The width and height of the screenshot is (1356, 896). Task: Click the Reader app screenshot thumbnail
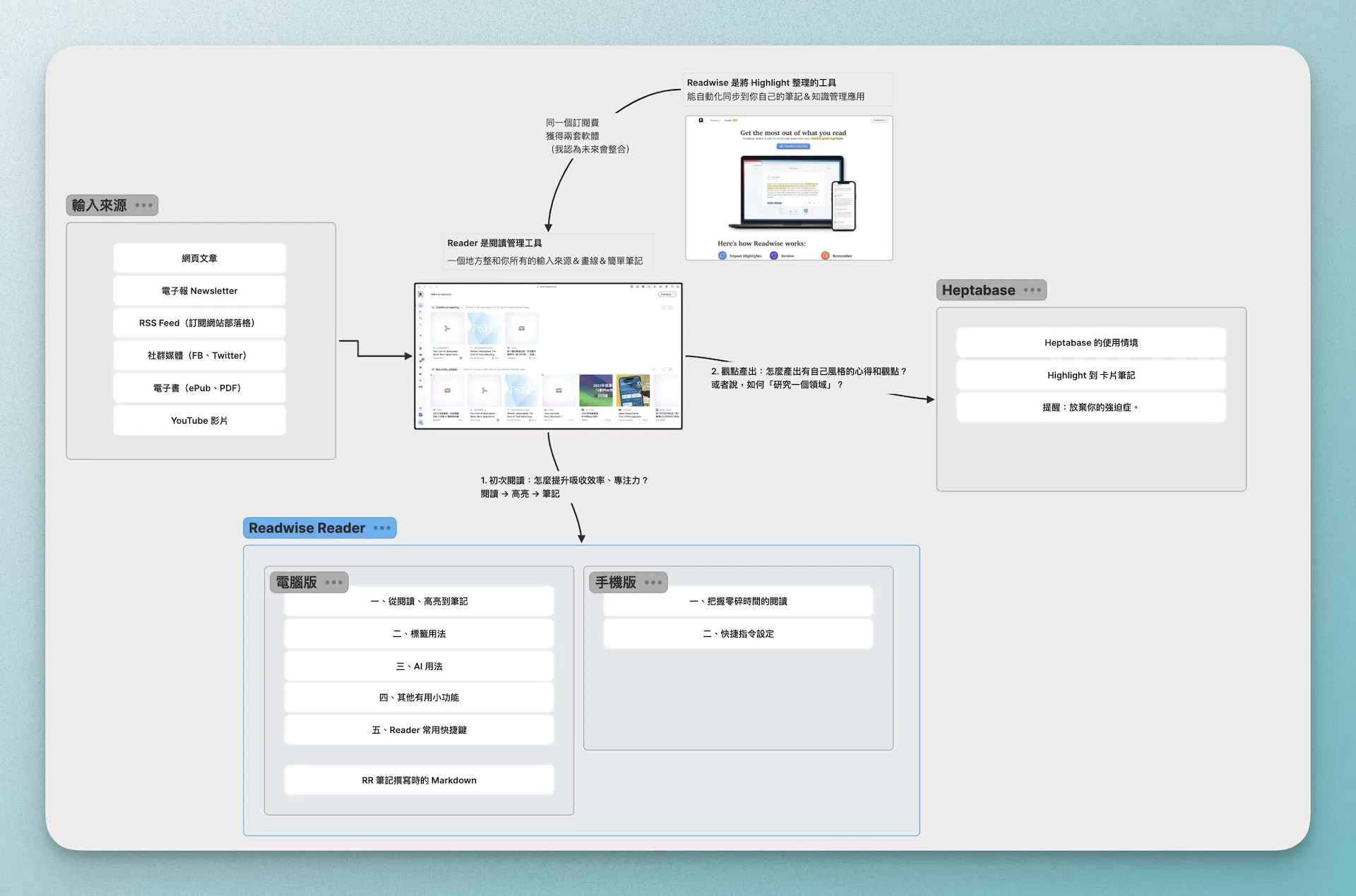[548, 356]
